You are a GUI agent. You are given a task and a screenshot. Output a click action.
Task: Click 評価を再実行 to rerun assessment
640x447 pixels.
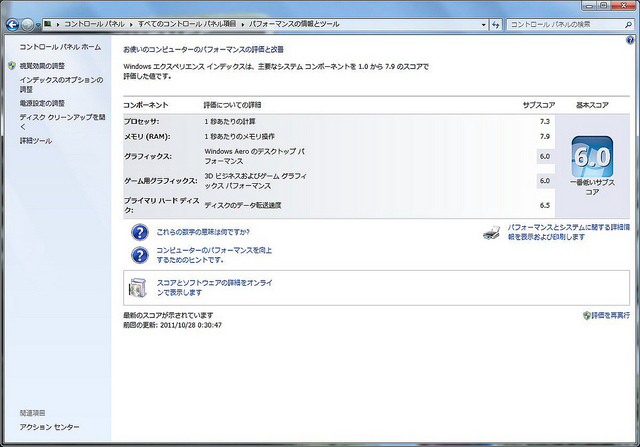click(611, 316)
